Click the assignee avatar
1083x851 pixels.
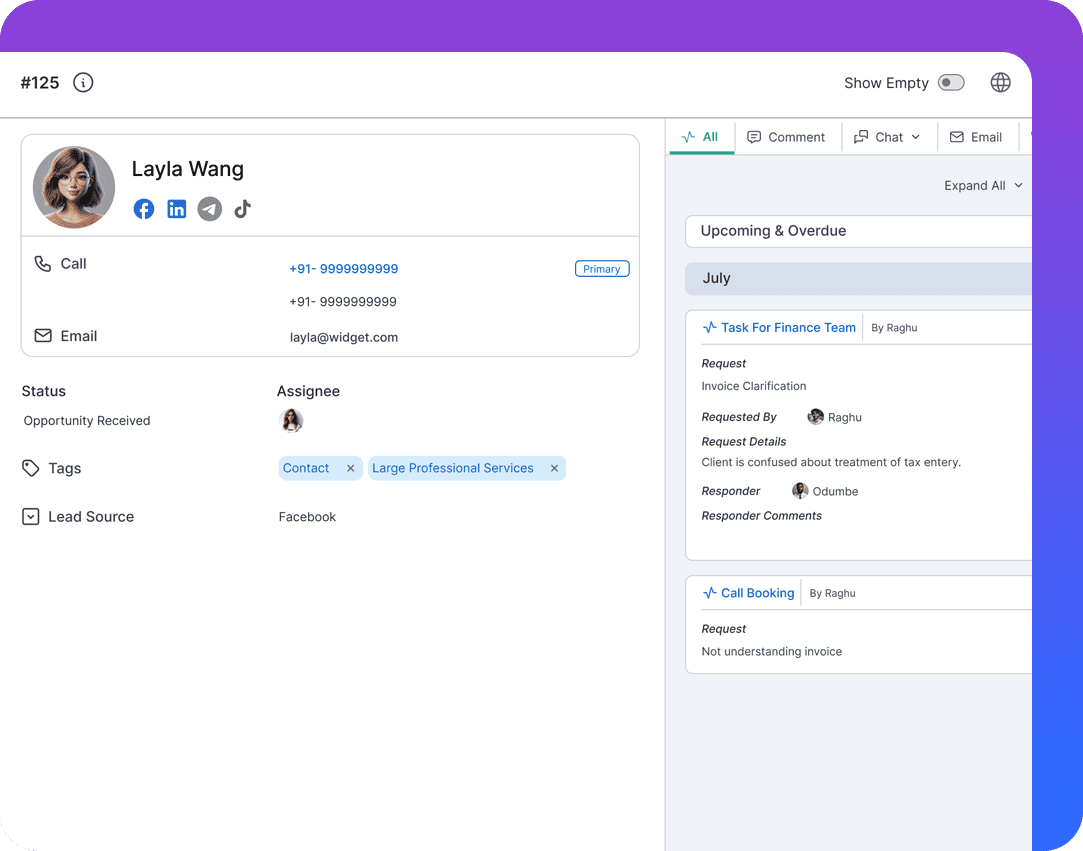[x=291, y=420]
